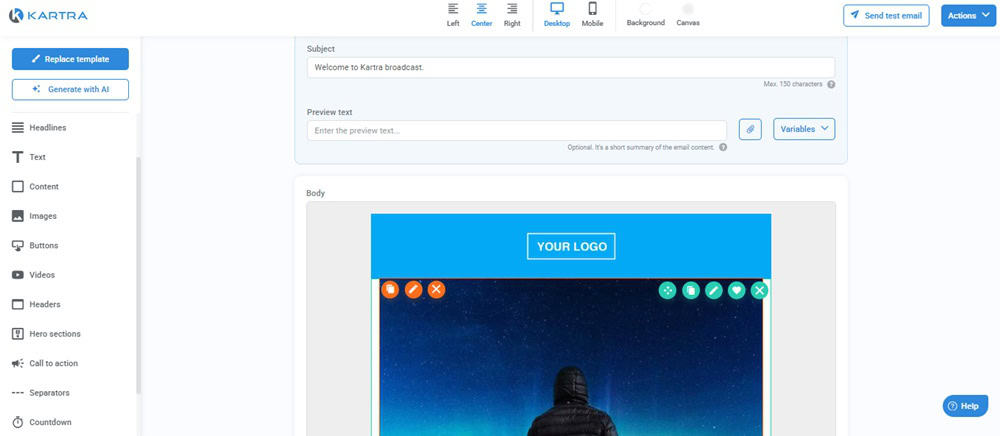Image resolution: width=1000 pixels, height=436 pixels.
Task: Align email content to the Right
Action: [512, 15]
